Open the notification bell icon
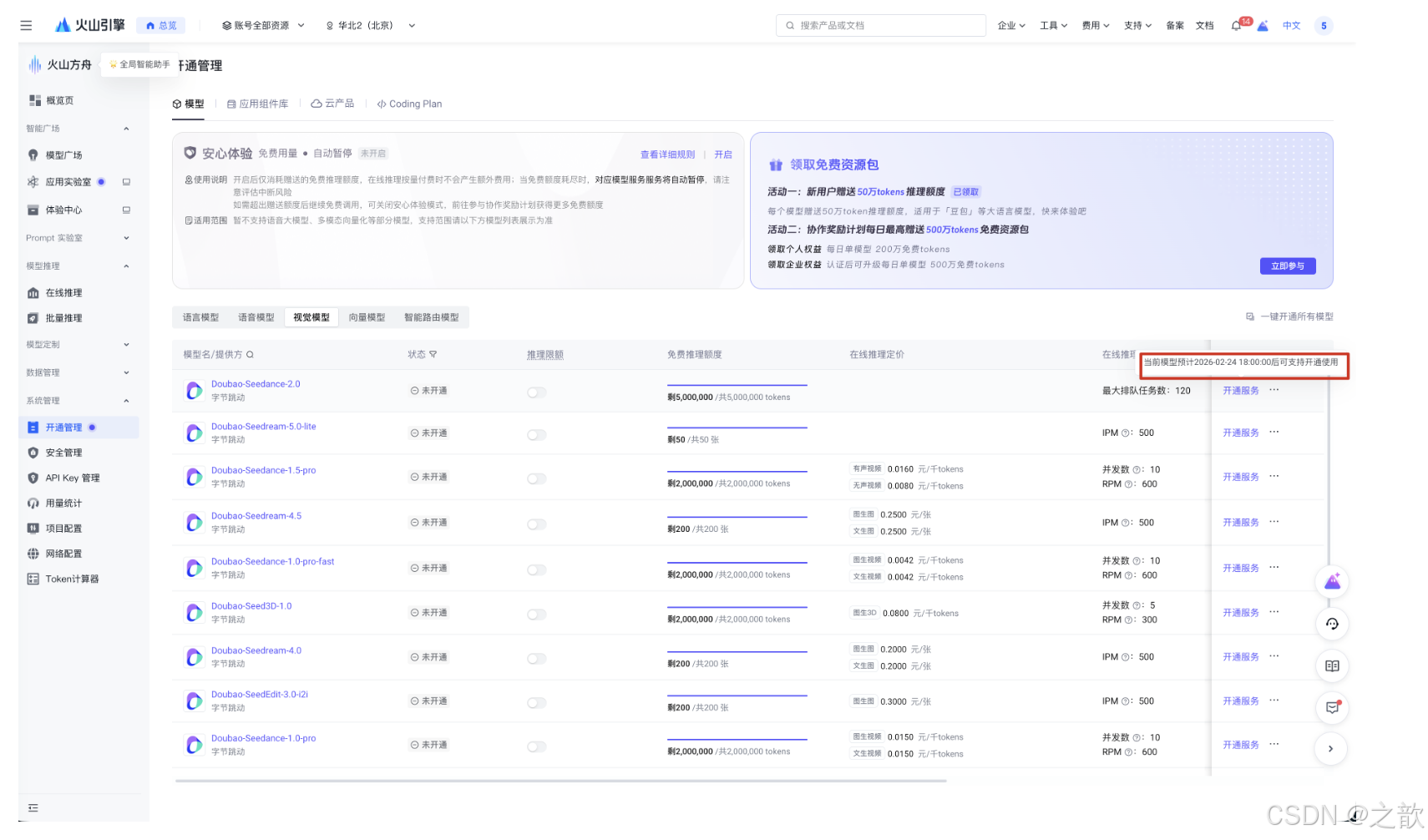Image resolution: width=1428 pixels, height=840 pixels. tap(1236, 26)
